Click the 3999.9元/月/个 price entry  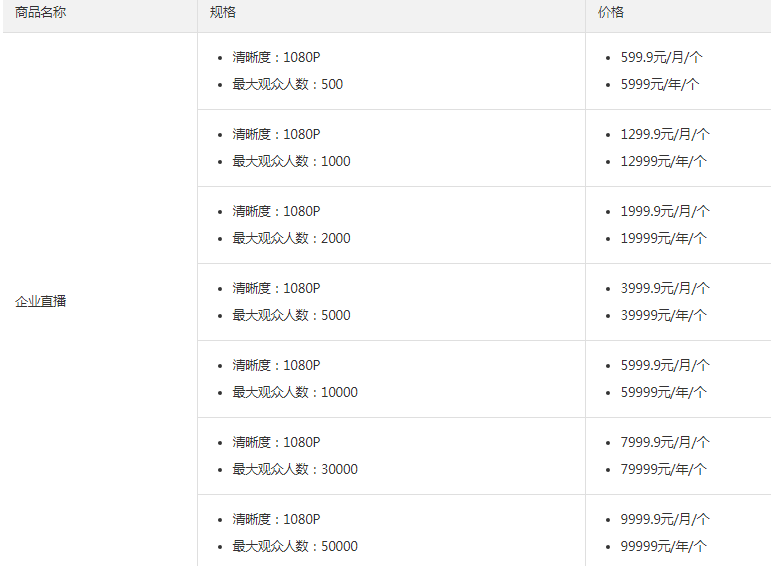(665, 288)
